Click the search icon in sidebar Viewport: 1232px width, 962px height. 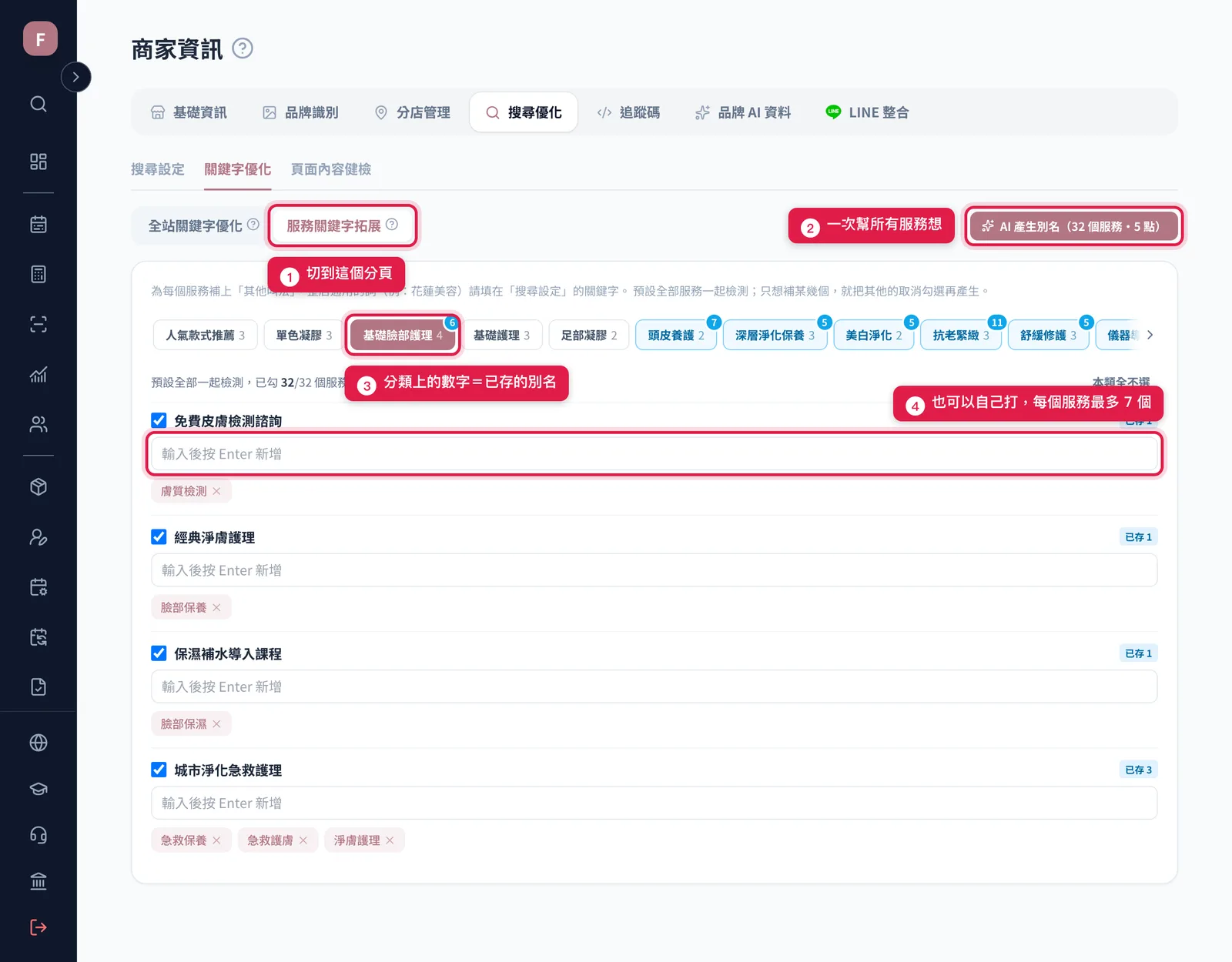pyautogui.click(x=38, y=104)
